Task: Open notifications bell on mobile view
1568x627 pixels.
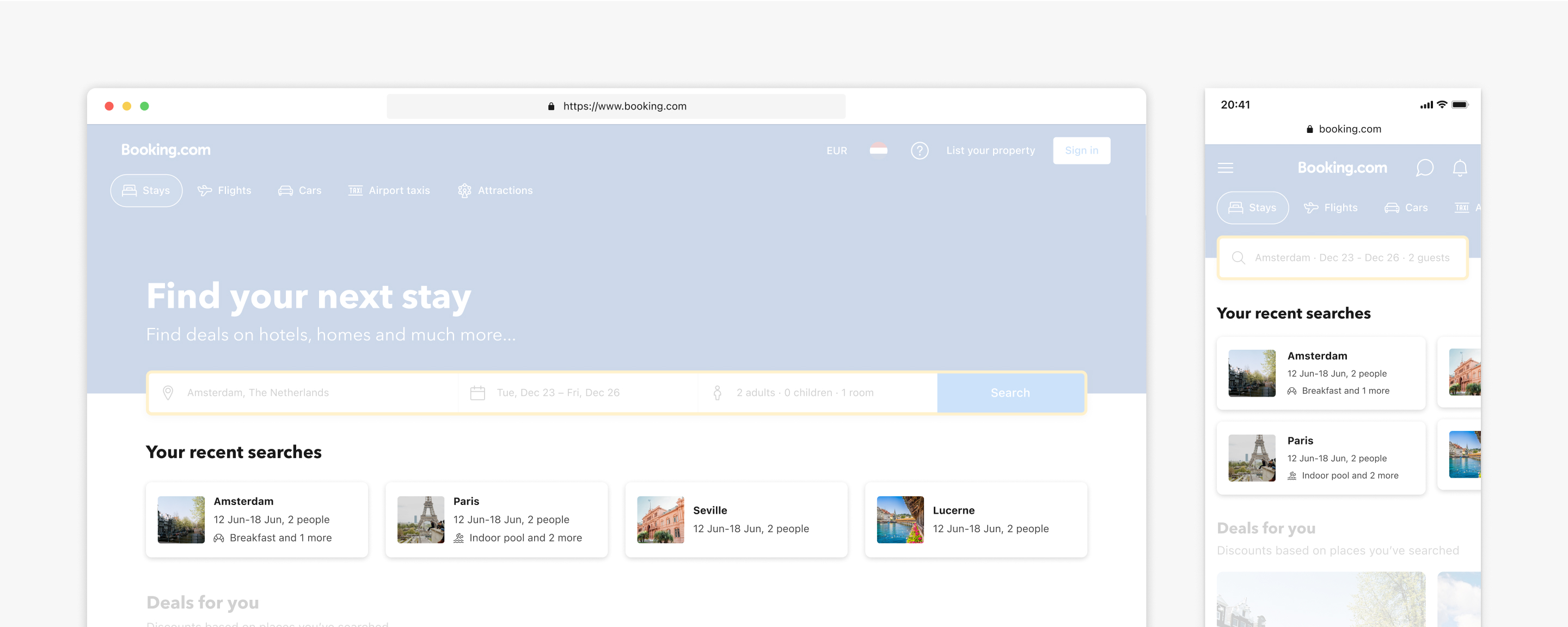Action: [x=1460, y=167]
